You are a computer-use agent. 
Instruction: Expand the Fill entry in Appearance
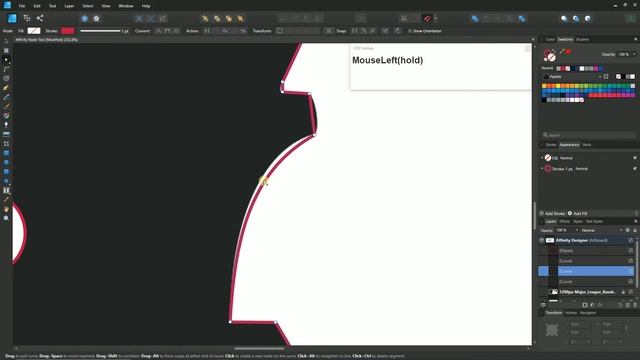click(542, 158)
